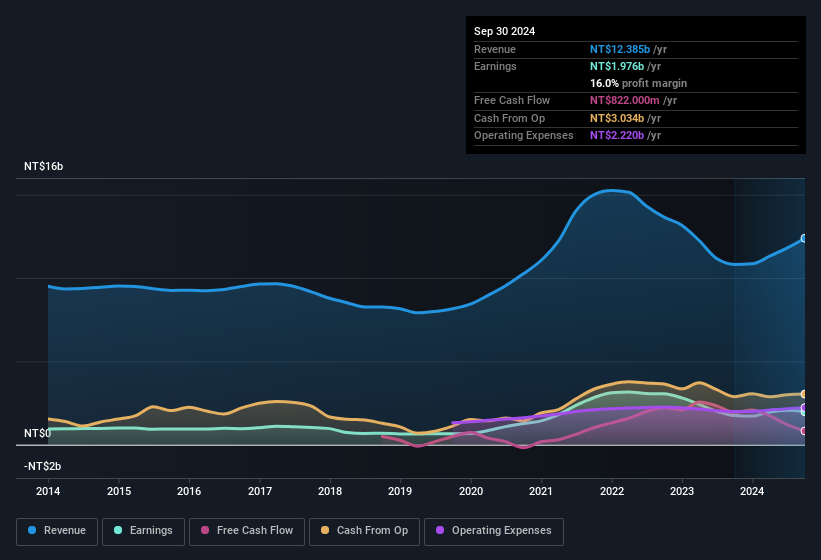Click the NT$12.385b revenue value
The width and height of the screenshot is (821, 560).
click(620, 49)
